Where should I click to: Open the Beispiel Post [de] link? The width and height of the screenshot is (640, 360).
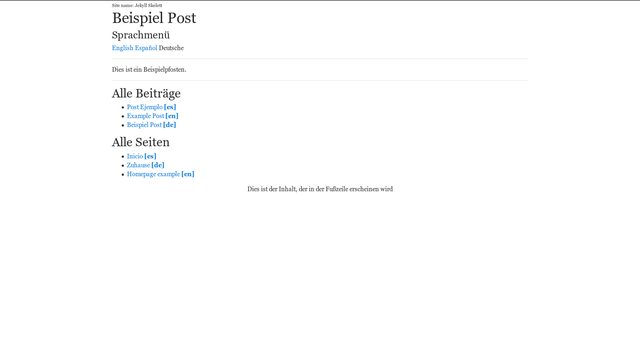(x=151, y=125)
